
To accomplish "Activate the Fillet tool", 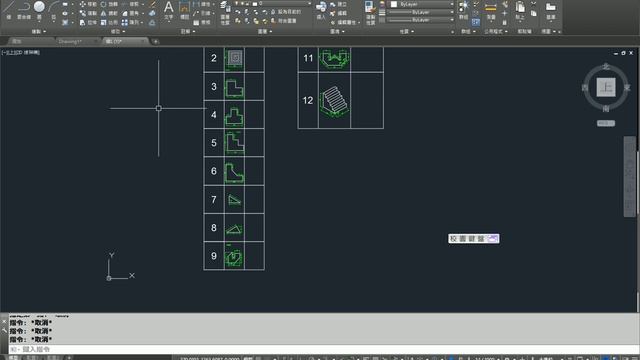I will pyautogui.click(x=131, y=13).
